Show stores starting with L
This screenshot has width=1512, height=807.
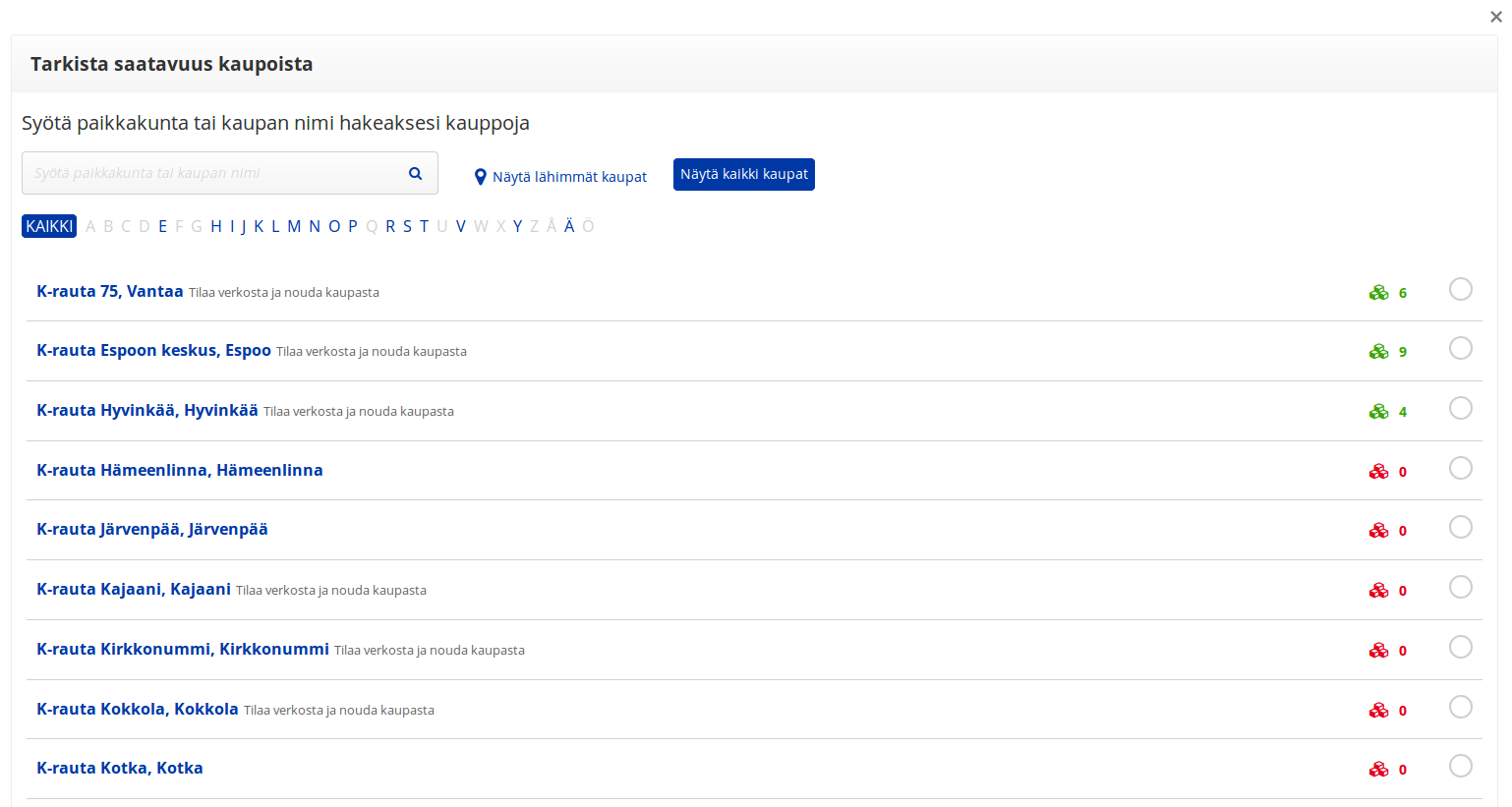275,226
